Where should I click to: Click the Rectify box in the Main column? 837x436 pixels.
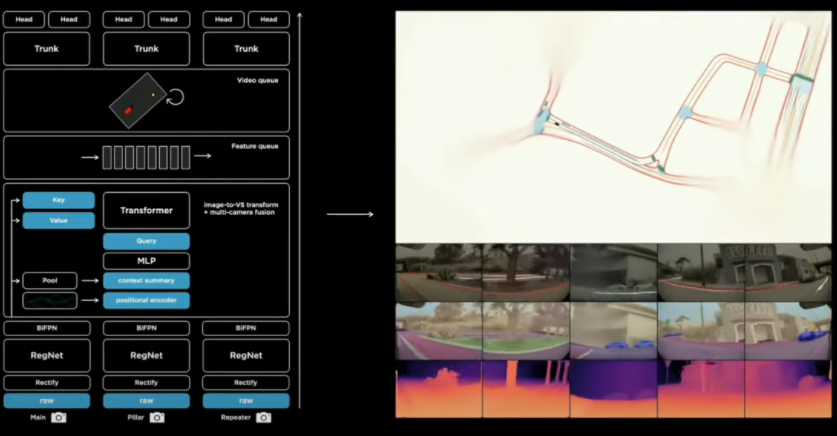[x=47, y=383]
